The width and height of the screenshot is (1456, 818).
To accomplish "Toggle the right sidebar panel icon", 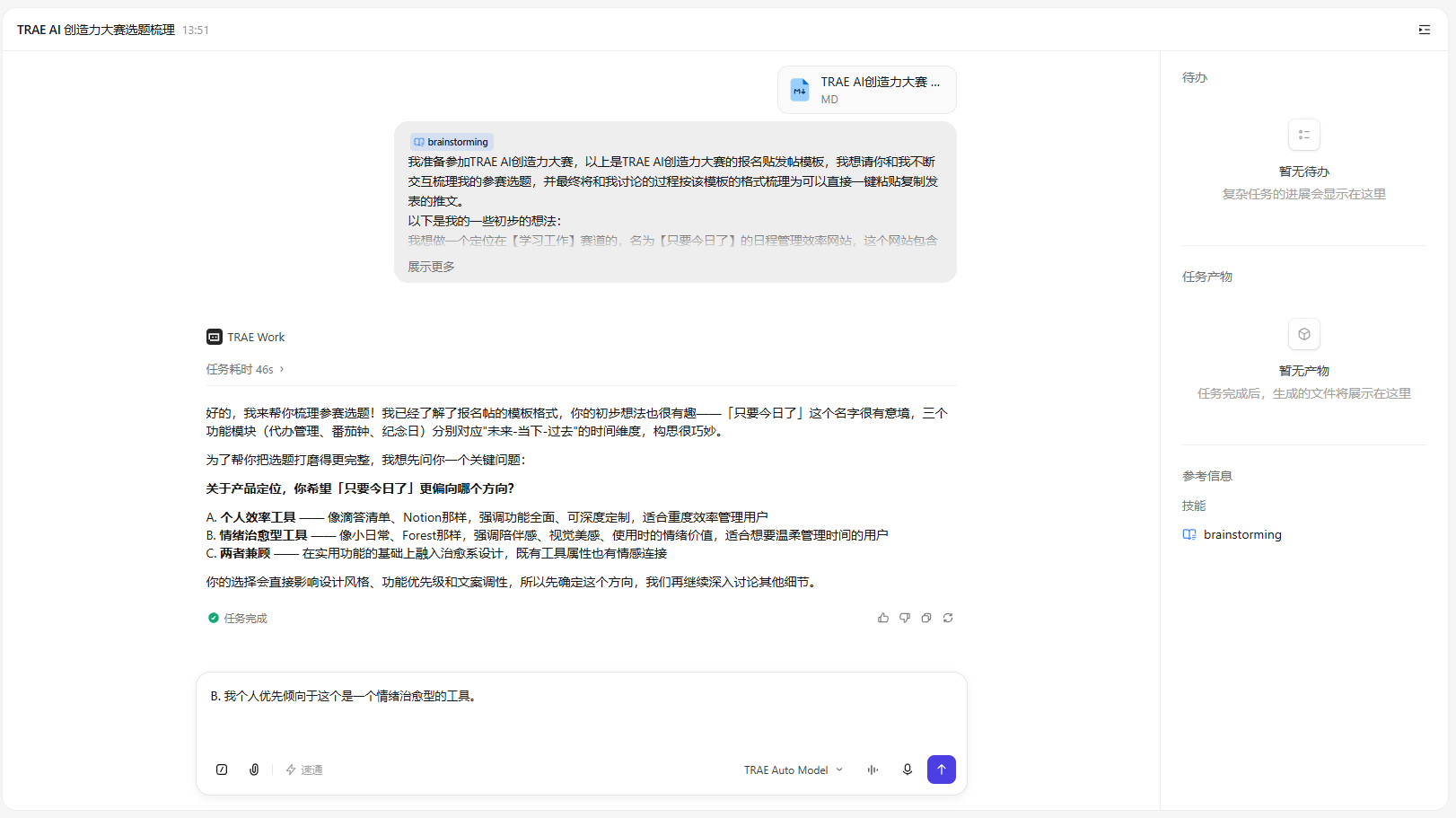I will (1425, 30).
